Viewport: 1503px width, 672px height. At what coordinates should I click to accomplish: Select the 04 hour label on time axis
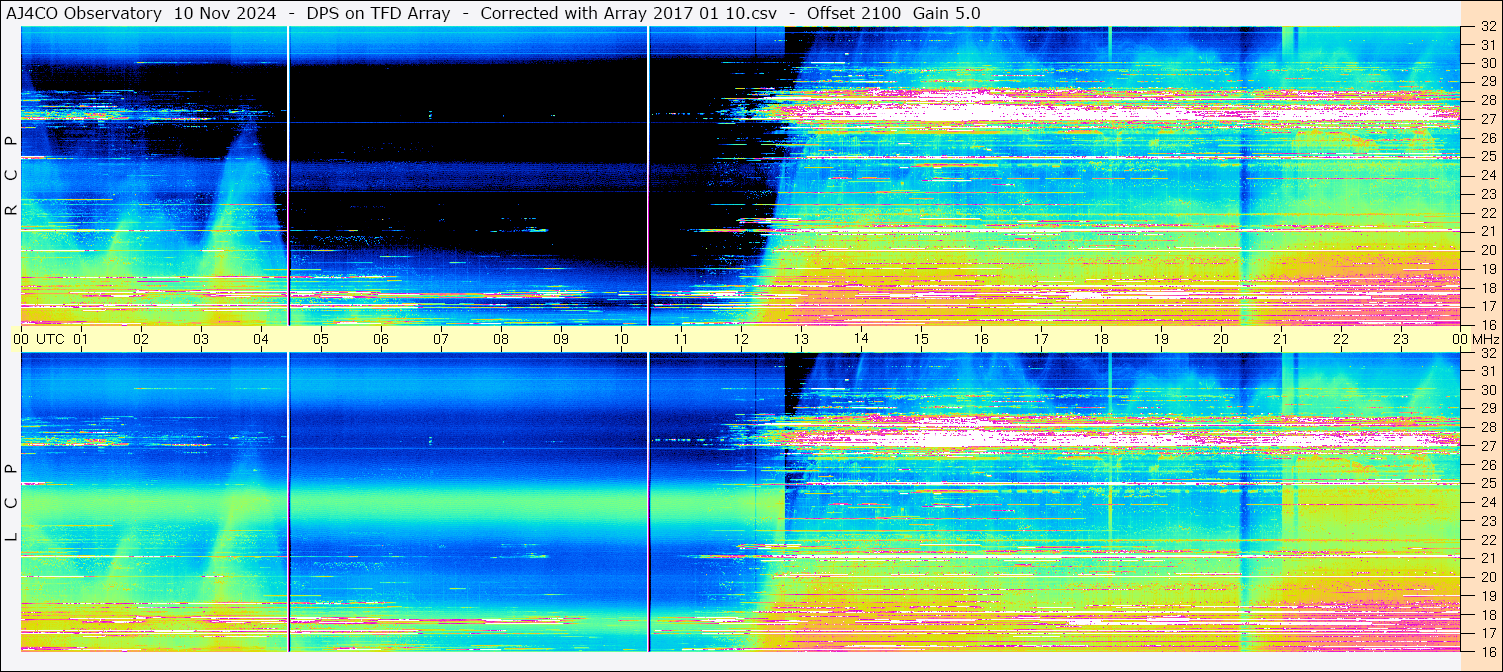pos(261,339)
